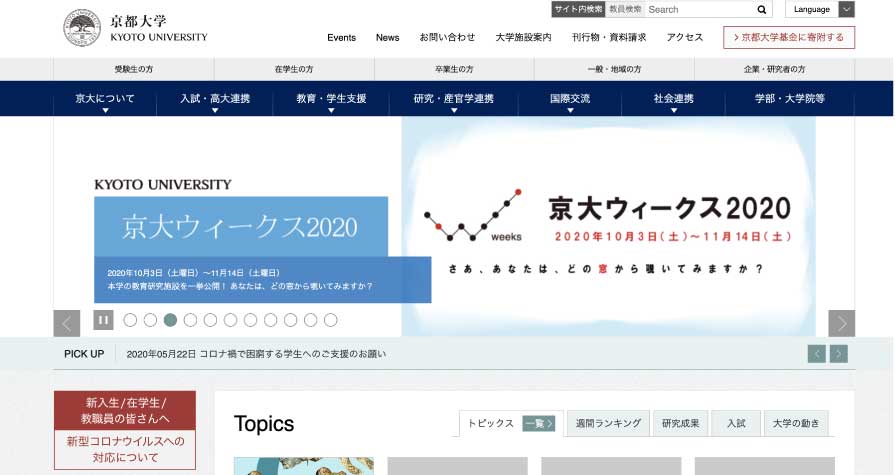Open the 京大ウィークス2020 blue banner title
Screen dimensions: 895x475
pyautogui.click(x=241, y=227)
